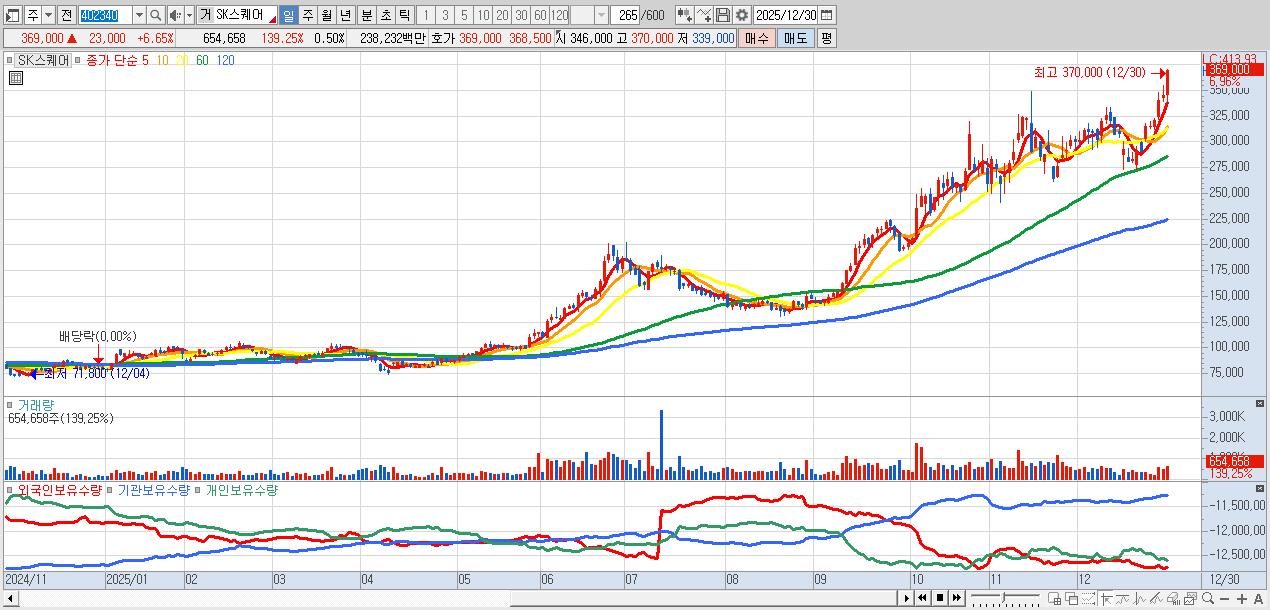Open stock code history dropdown arrow

pyautogui.click(x=138, y=15)
